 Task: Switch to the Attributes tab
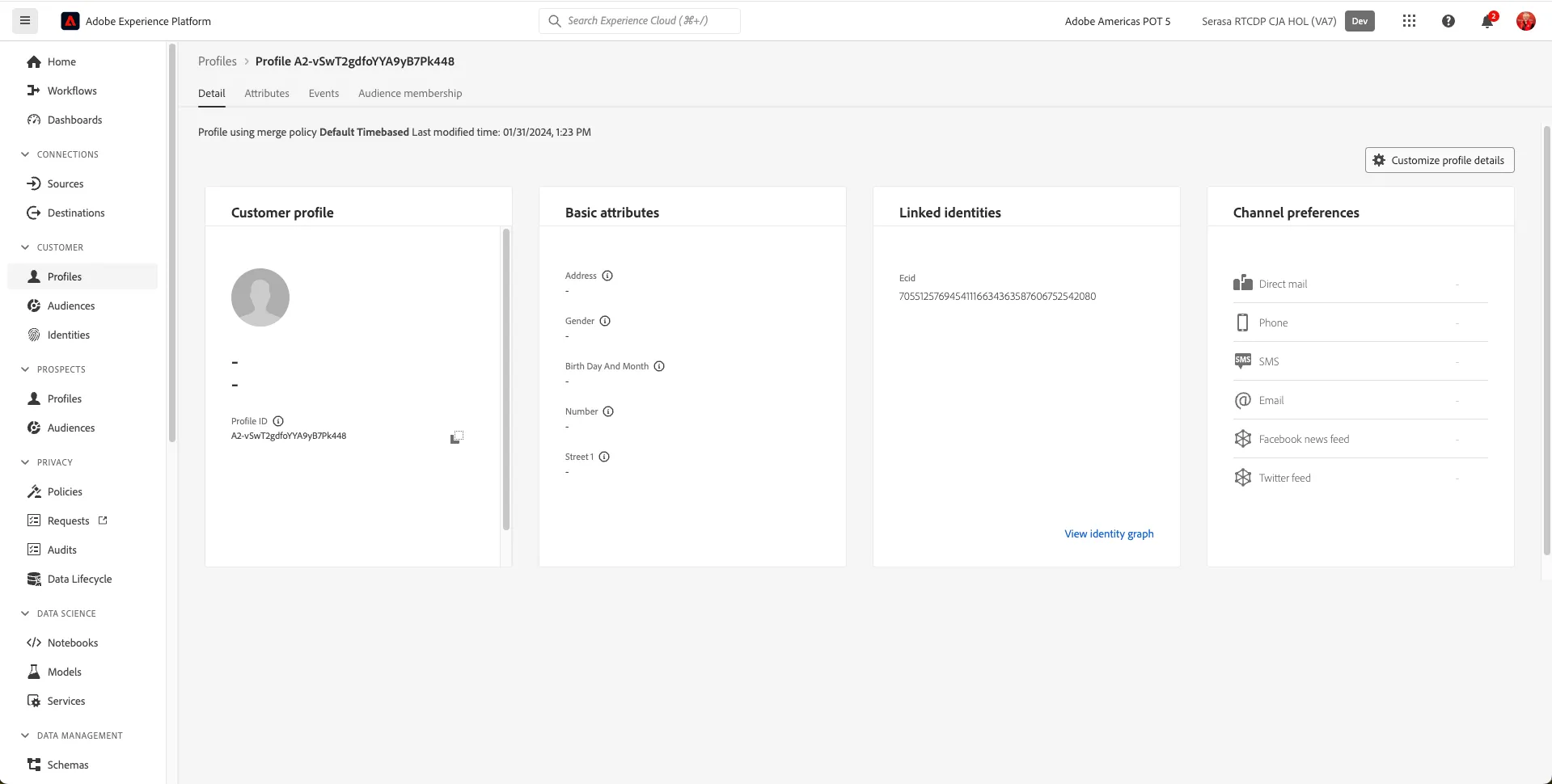267,93
